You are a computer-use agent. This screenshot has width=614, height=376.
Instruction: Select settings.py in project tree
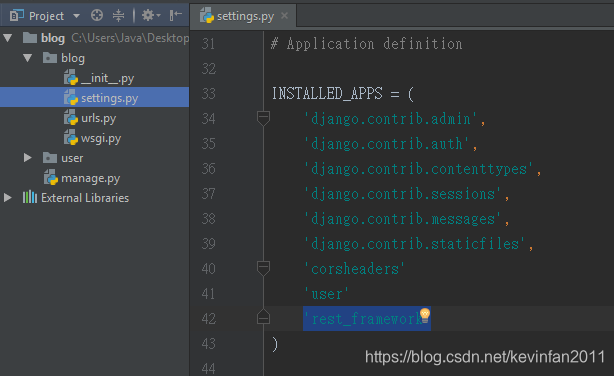pos(94,98)
